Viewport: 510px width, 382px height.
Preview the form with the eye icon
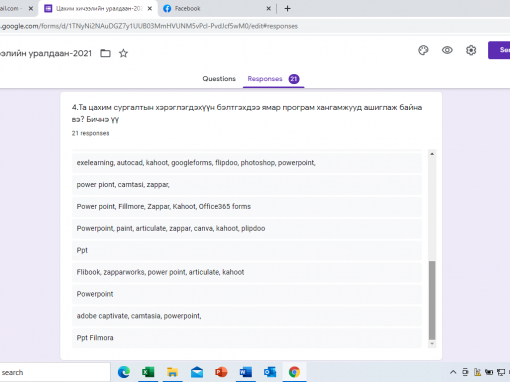[x=447, y=50]
